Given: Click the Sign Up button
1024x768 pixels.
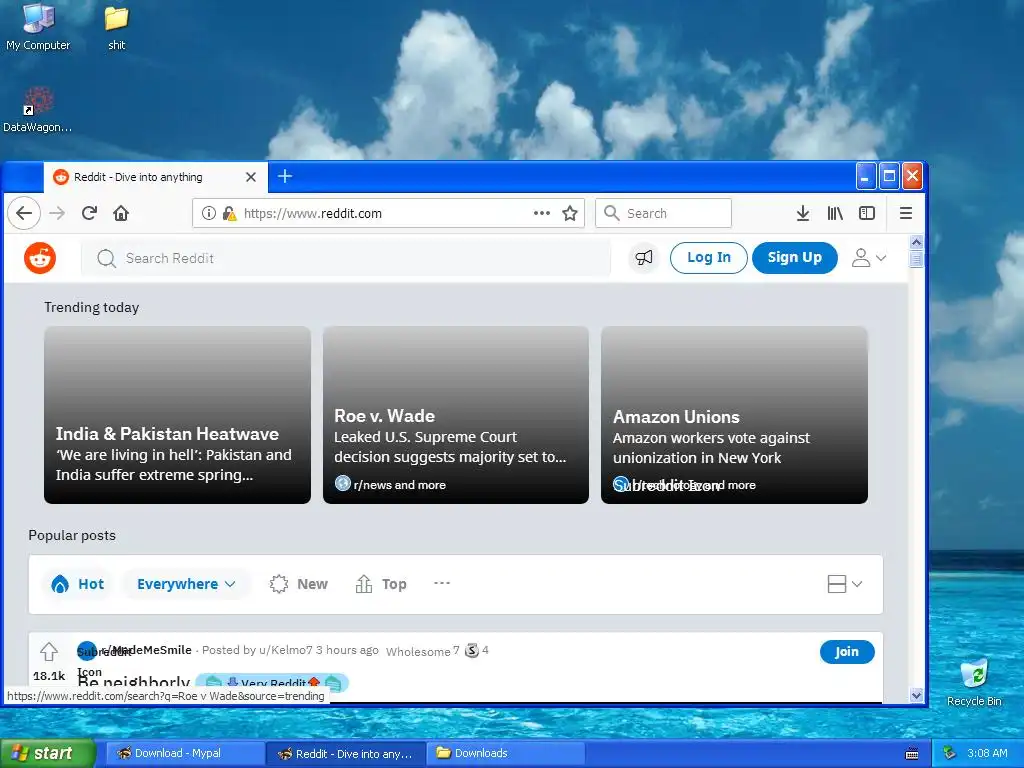Looking at the screenshot, I should (794, 258).
